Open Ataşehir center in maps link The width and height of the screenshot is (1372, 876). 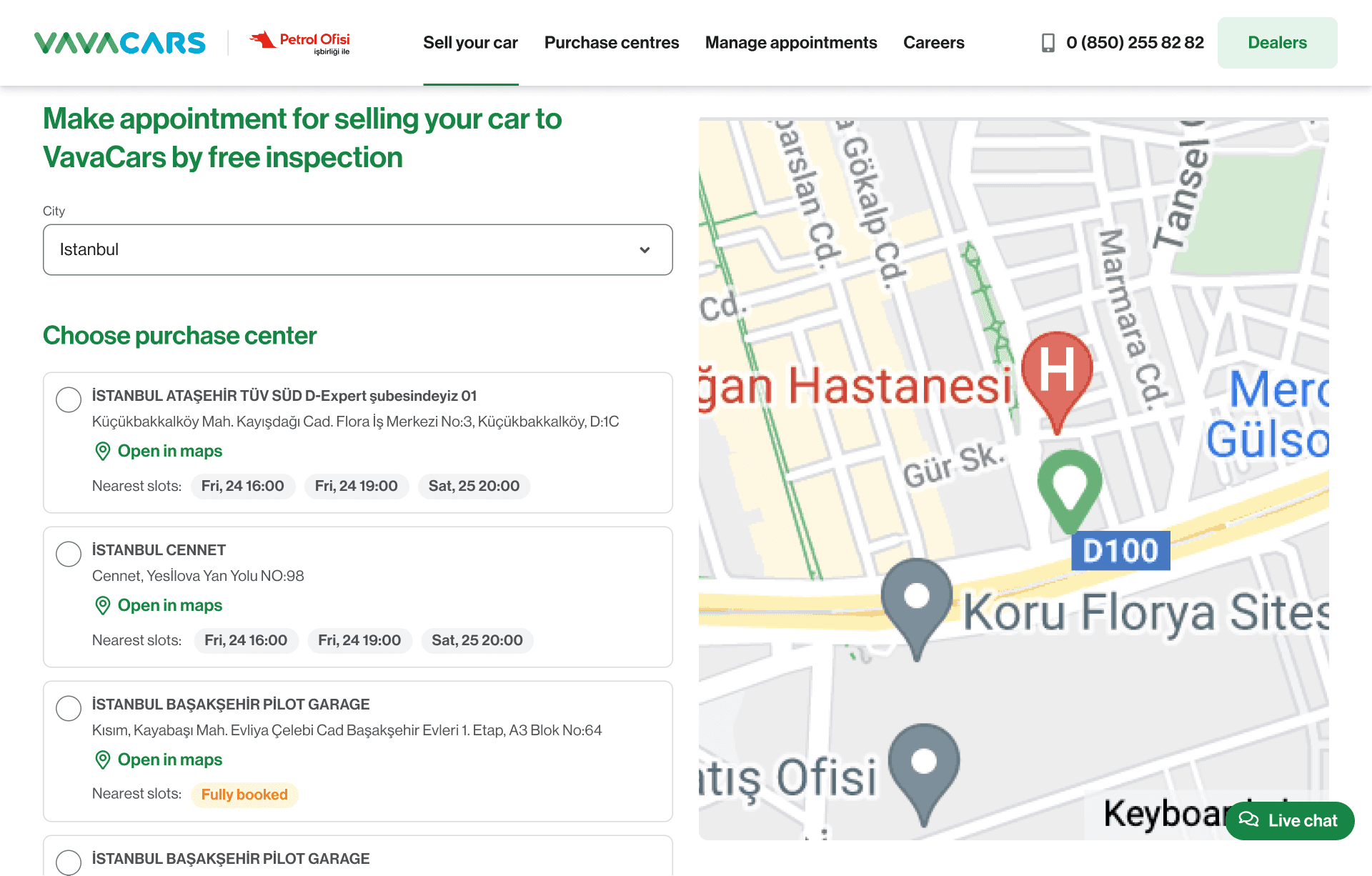(169, 451)
